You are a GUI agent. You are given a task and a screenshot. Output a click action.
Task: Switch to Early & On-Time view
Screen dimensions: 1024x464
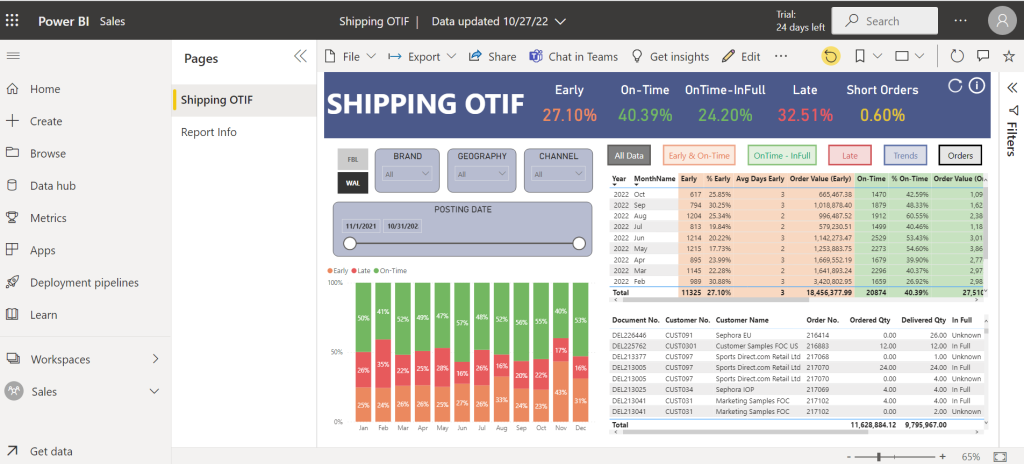click(699, 156)
